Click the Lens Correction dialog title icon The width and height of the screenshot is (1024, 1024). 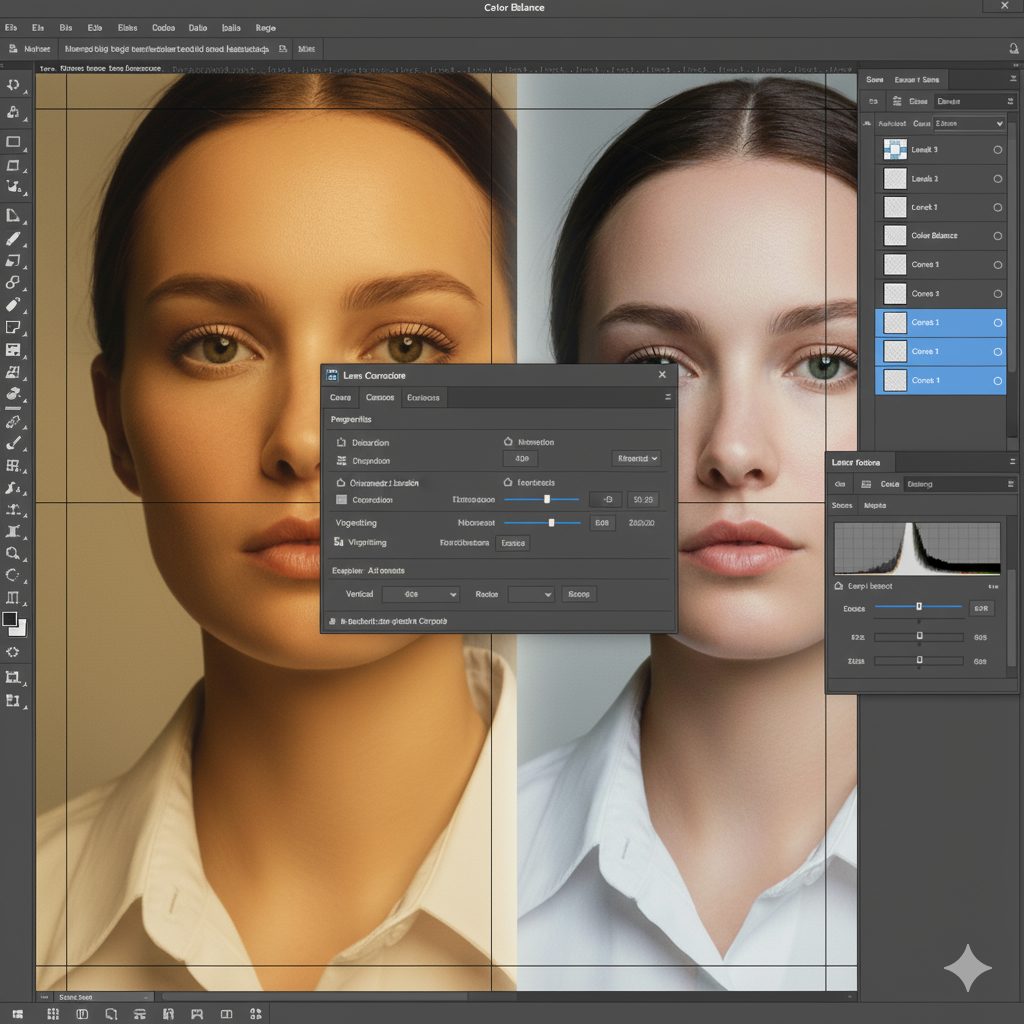pyautogui.click(x=332, y=375)
